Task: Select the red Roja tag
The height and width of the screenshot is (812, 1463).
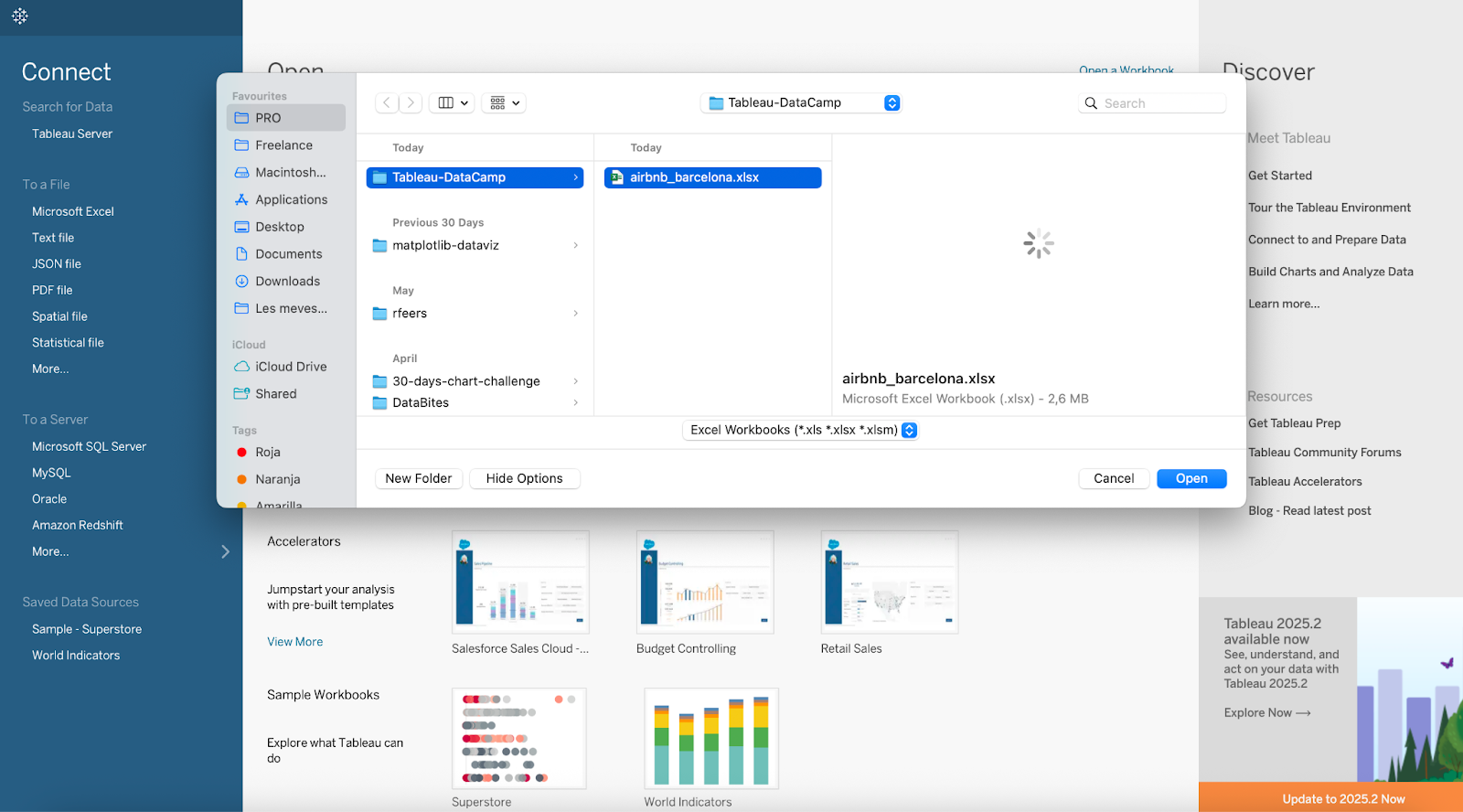Action: (286, 453)
